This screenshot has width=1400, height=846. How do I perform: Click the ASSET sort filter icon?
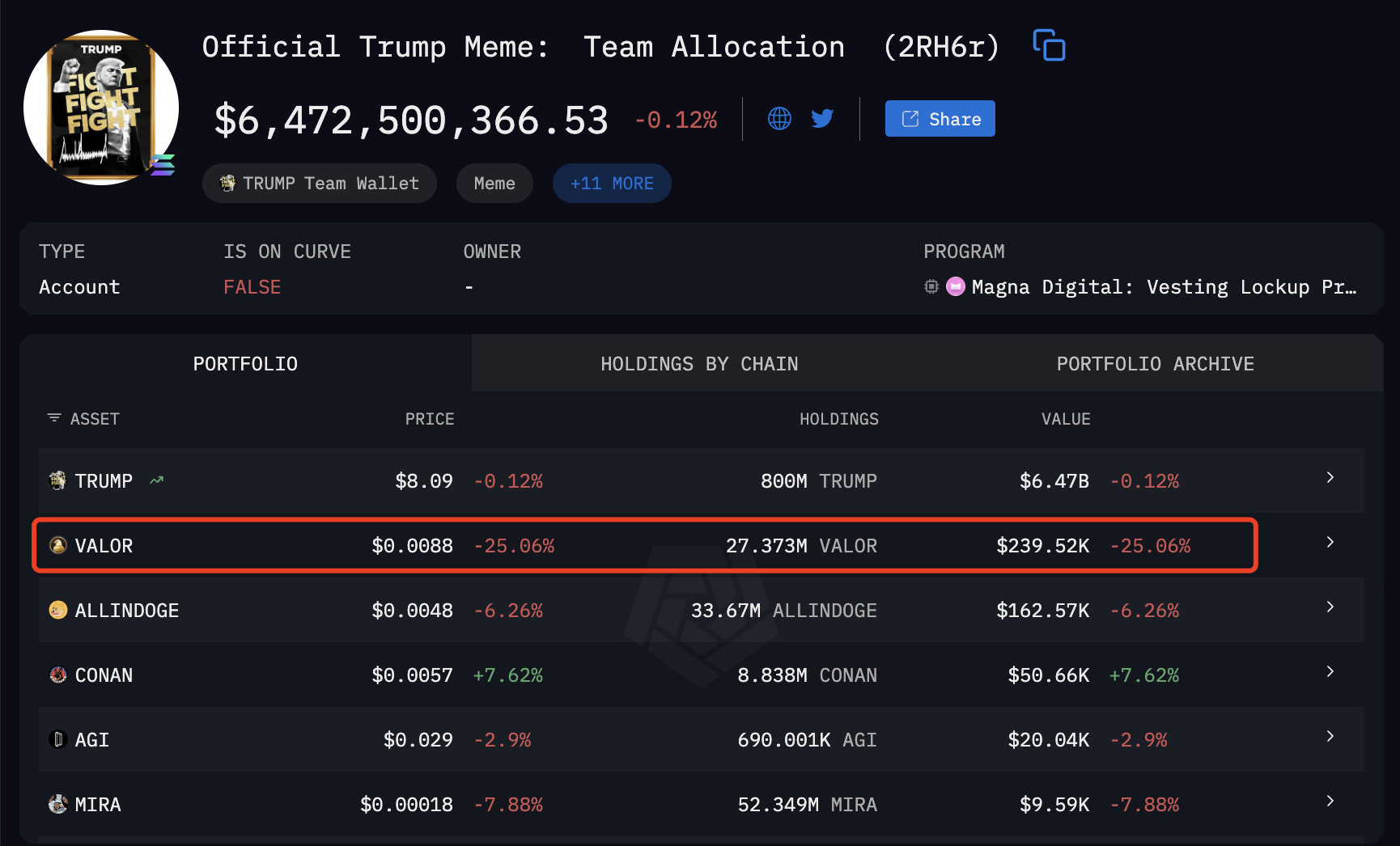54,418
